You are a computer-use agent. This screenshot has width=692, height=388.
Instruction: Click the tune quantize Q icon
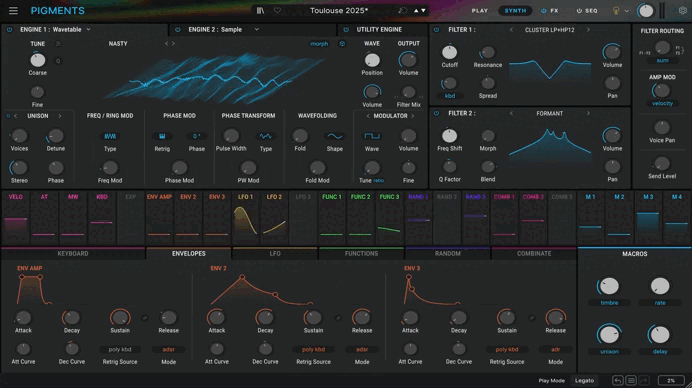pos(58,61)
